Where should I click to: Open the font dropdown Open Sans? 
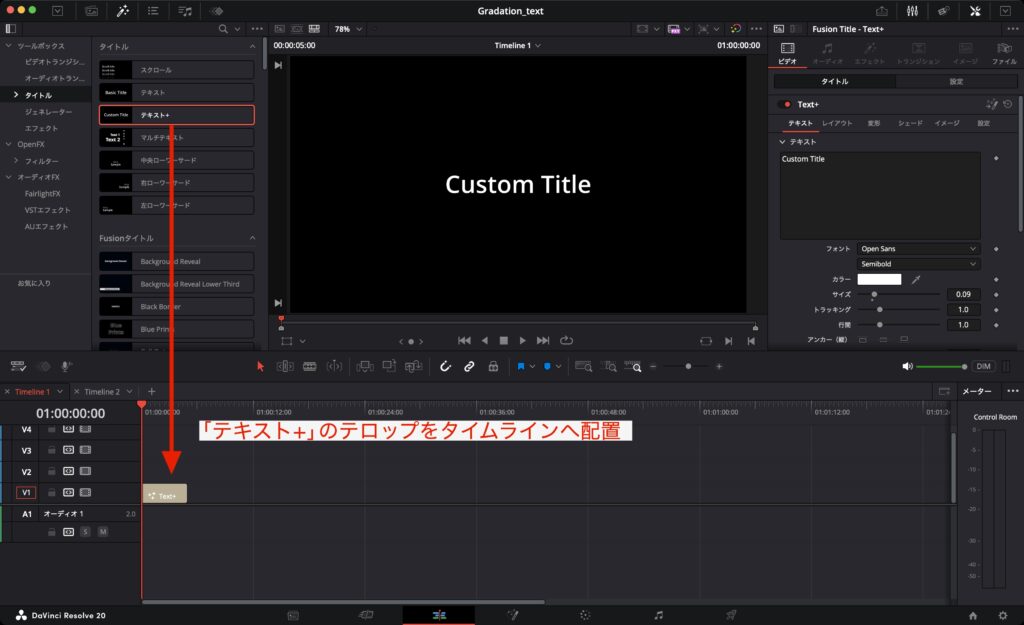click(x=918, y=249)
